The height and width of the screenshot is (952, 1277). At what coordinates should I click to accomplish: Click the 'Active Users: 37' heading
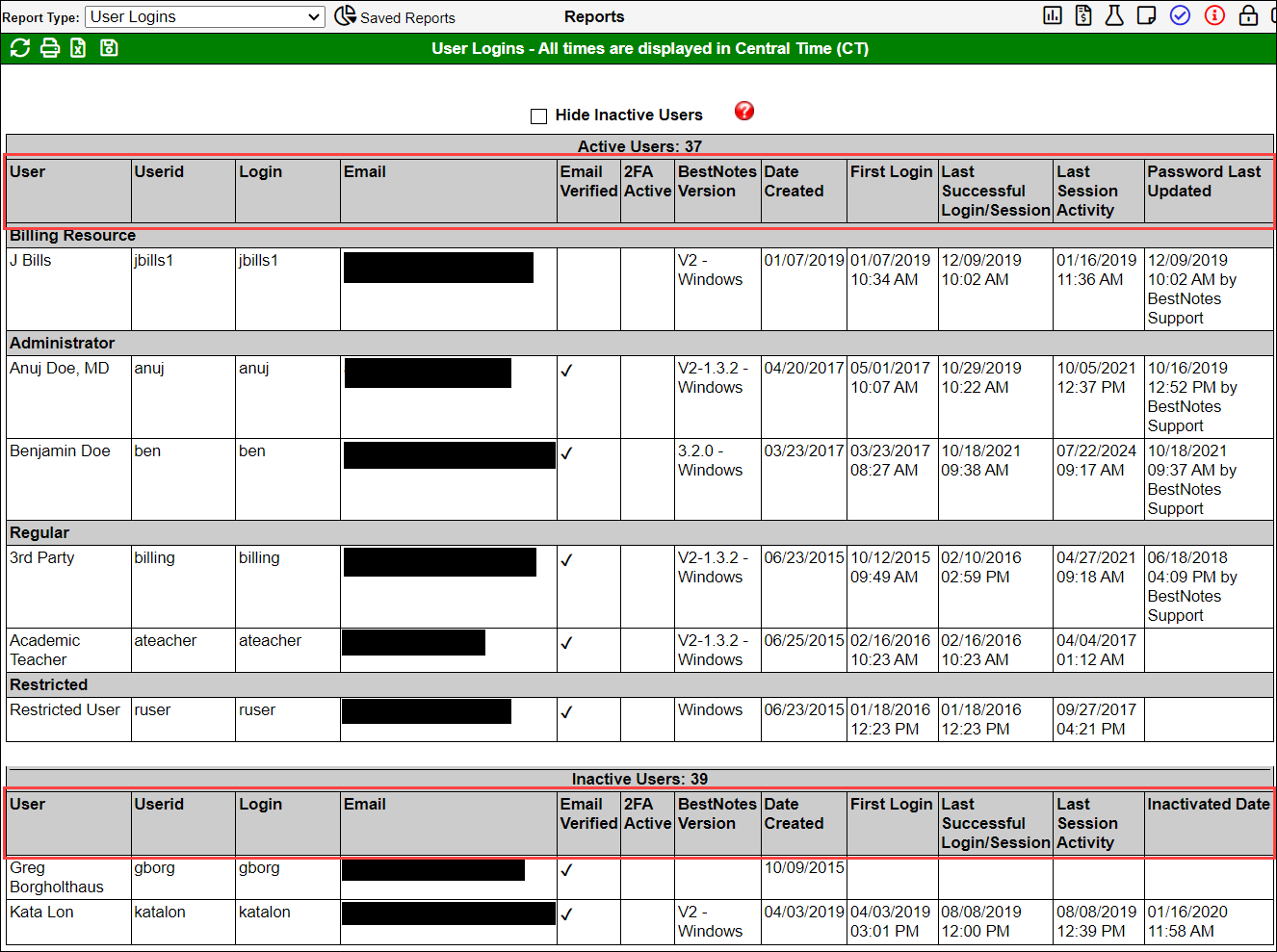(639, 146)
